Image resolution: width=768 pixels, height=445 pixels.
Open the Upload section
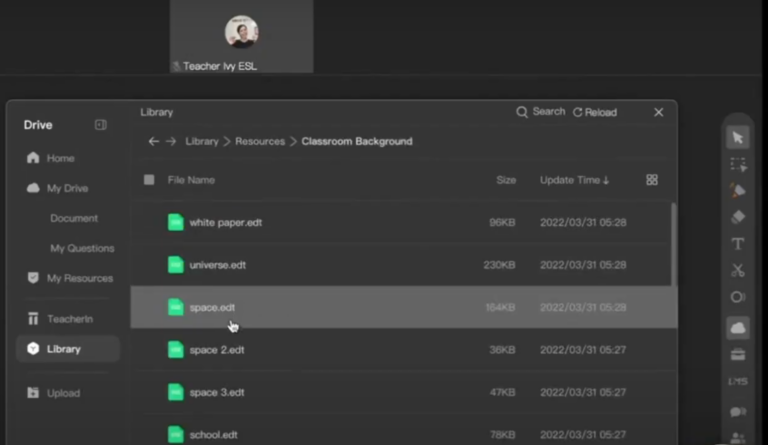click(x=63, y=393)
